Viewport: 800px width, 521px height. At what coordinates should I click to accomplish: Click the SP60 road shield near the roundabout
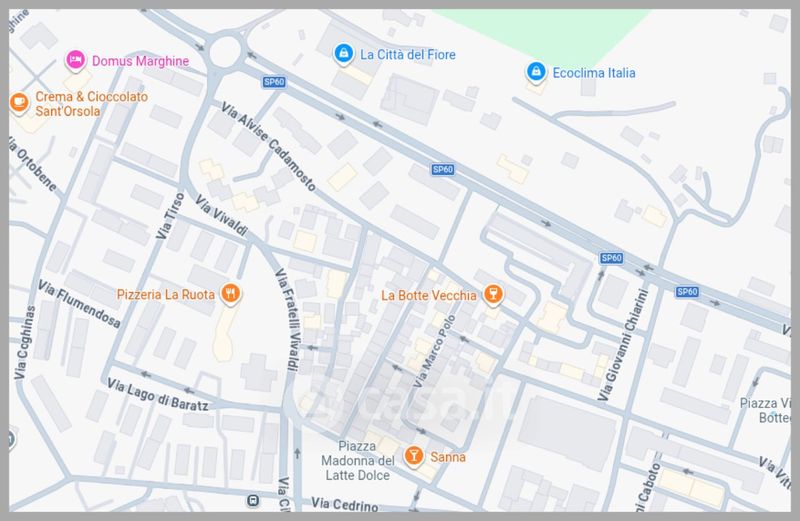[x=274, y=82]
